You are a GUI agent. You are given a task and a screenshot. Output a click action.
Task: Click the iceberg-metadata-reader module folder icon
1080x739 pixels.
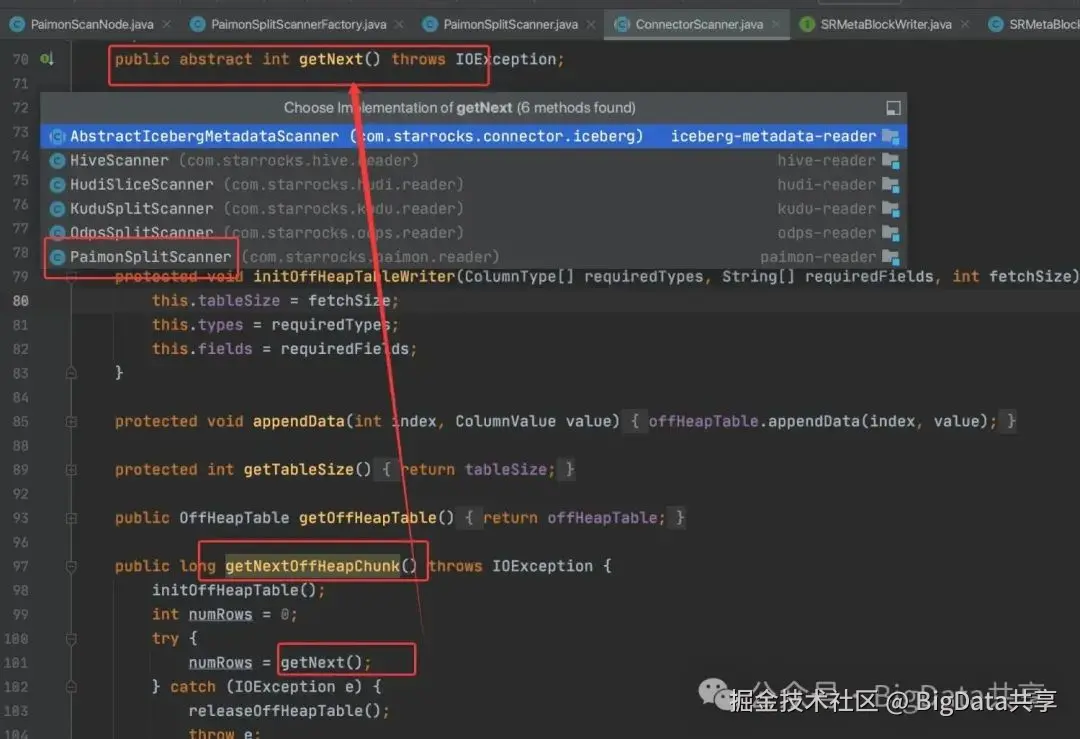tap(891, 136)
